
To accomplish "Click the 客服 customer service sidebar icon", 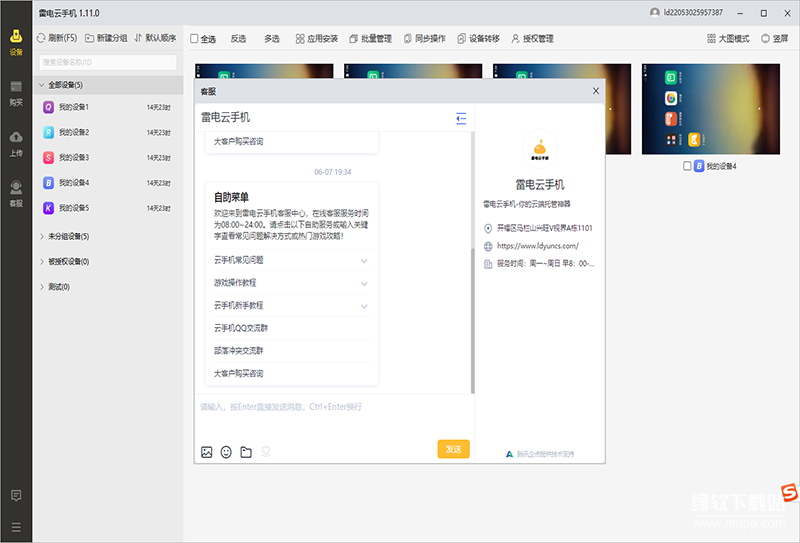I will click(x=16, y=192).
